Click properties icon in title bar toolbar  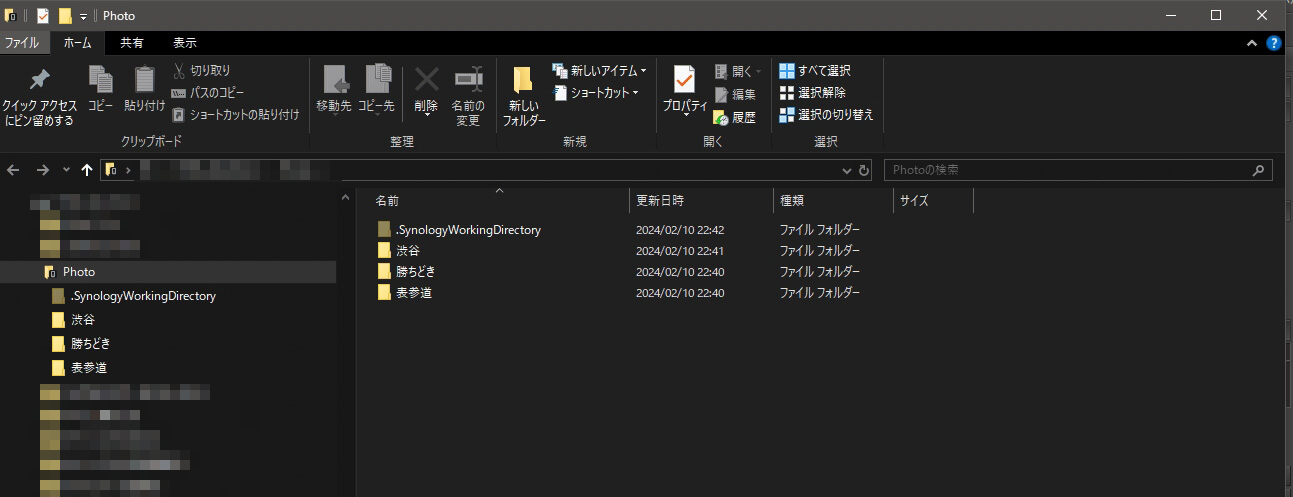42,16
